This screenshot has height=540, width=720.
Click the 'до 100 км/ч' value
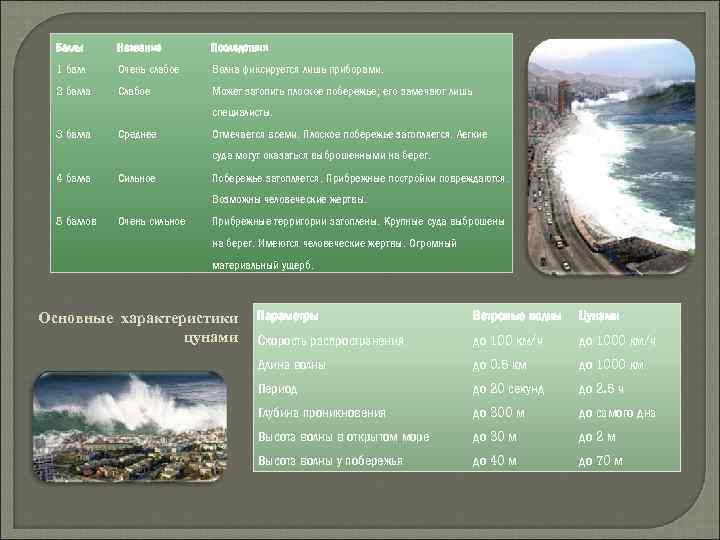point(508,341)
